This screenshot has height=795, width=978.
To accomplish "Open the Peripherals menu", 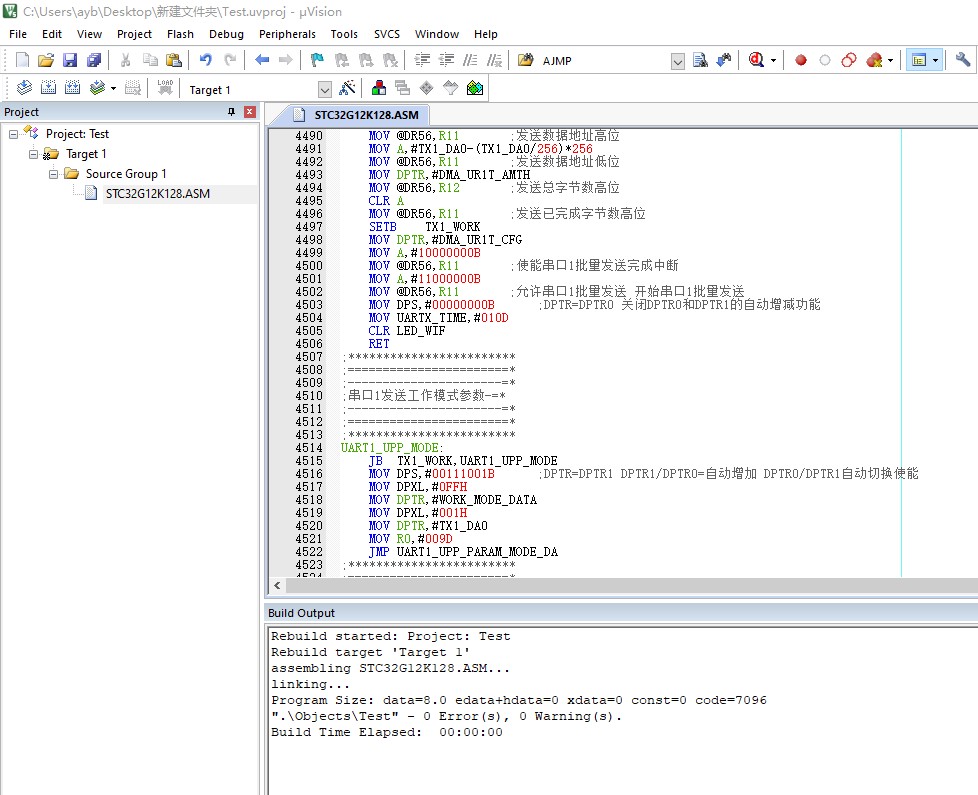I will (287, 34).
